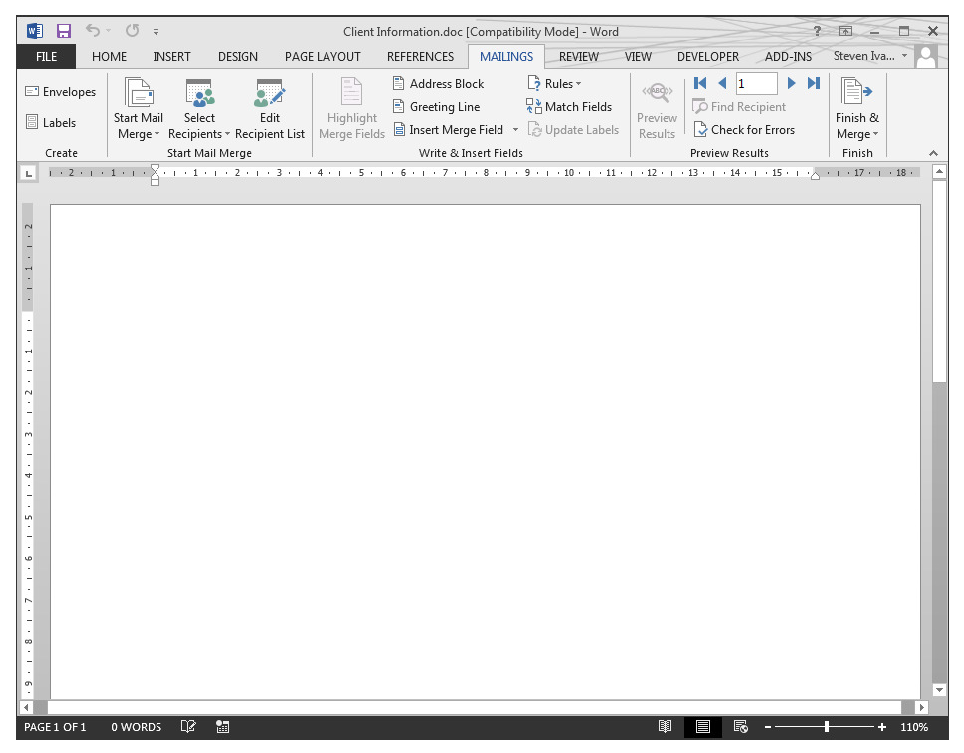This screenshot has height=753, width=964.
Task: Click the Redo/Repeat arrow icon
Action: pyautogui.click(x=132, y=30)
